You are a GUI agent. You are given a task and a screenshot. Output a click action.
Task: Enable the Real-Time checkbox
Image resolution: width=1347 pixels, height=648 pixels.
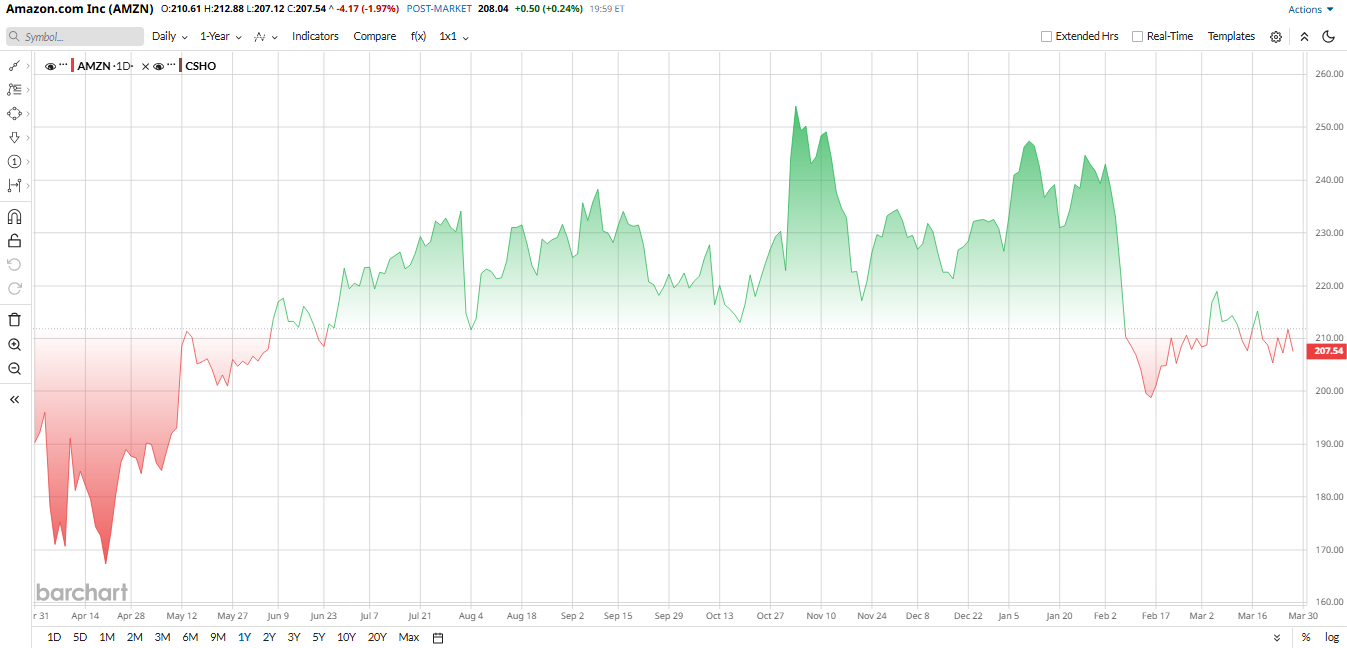tap(1137, 36)
